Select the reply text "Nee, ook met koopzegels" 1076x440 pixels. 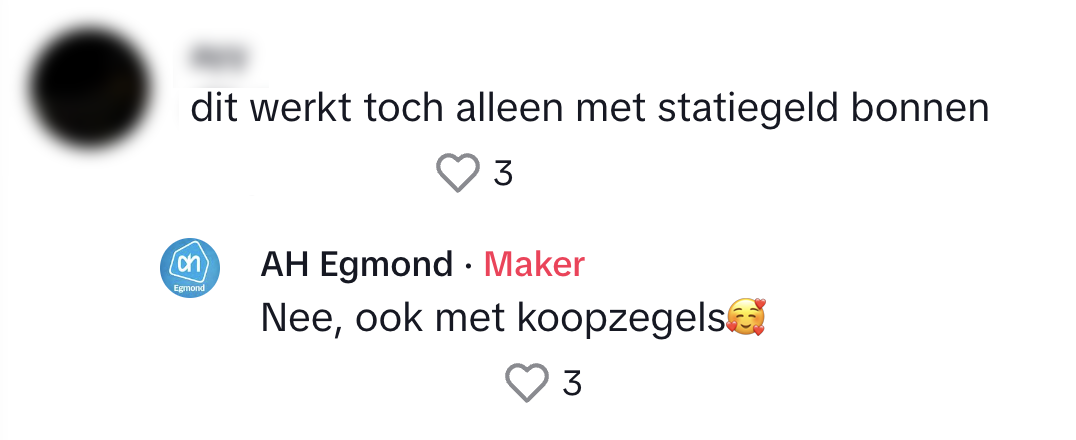tap(490, 318)
